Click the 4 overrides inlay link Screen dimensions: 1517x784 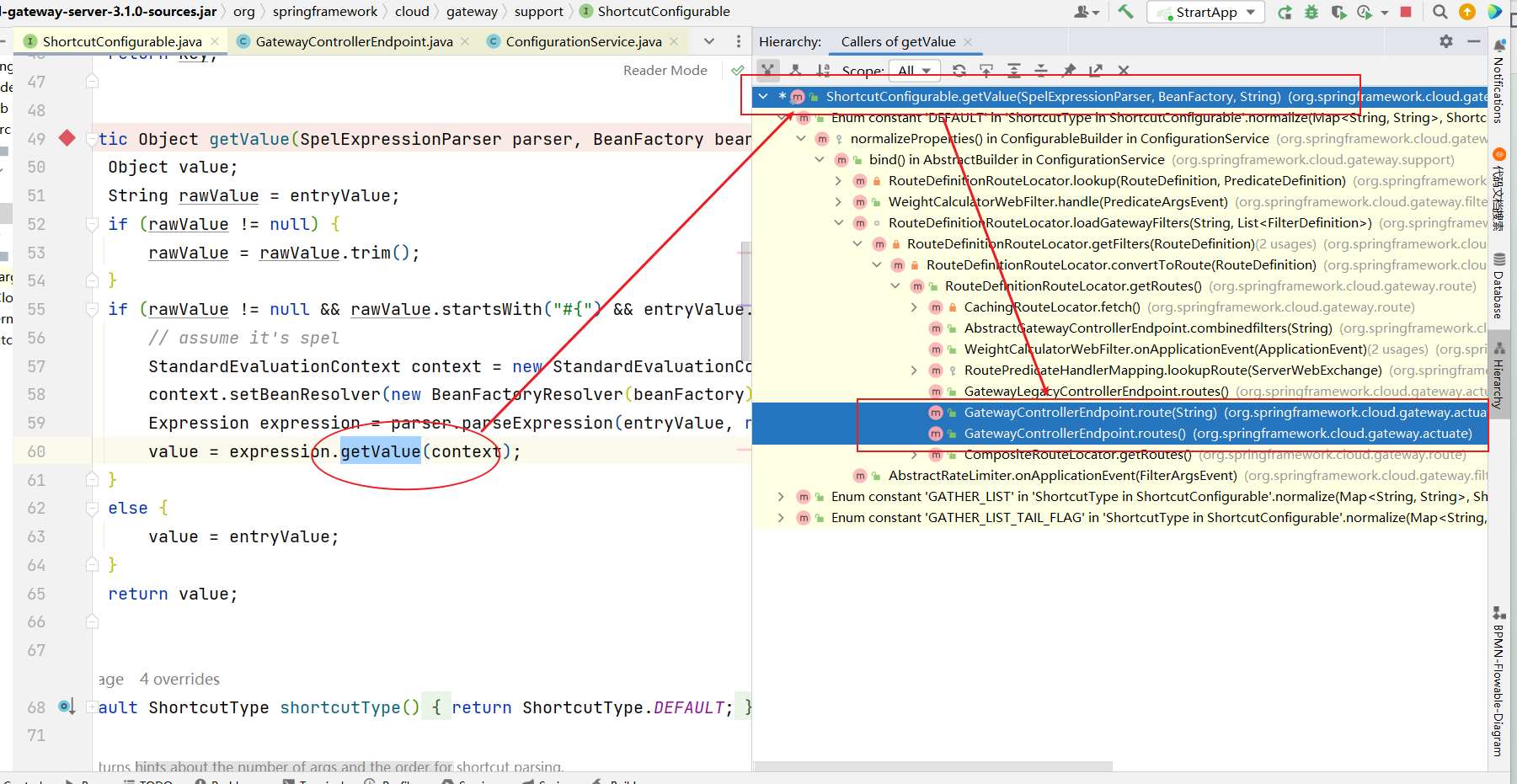(x=179, y=679)
